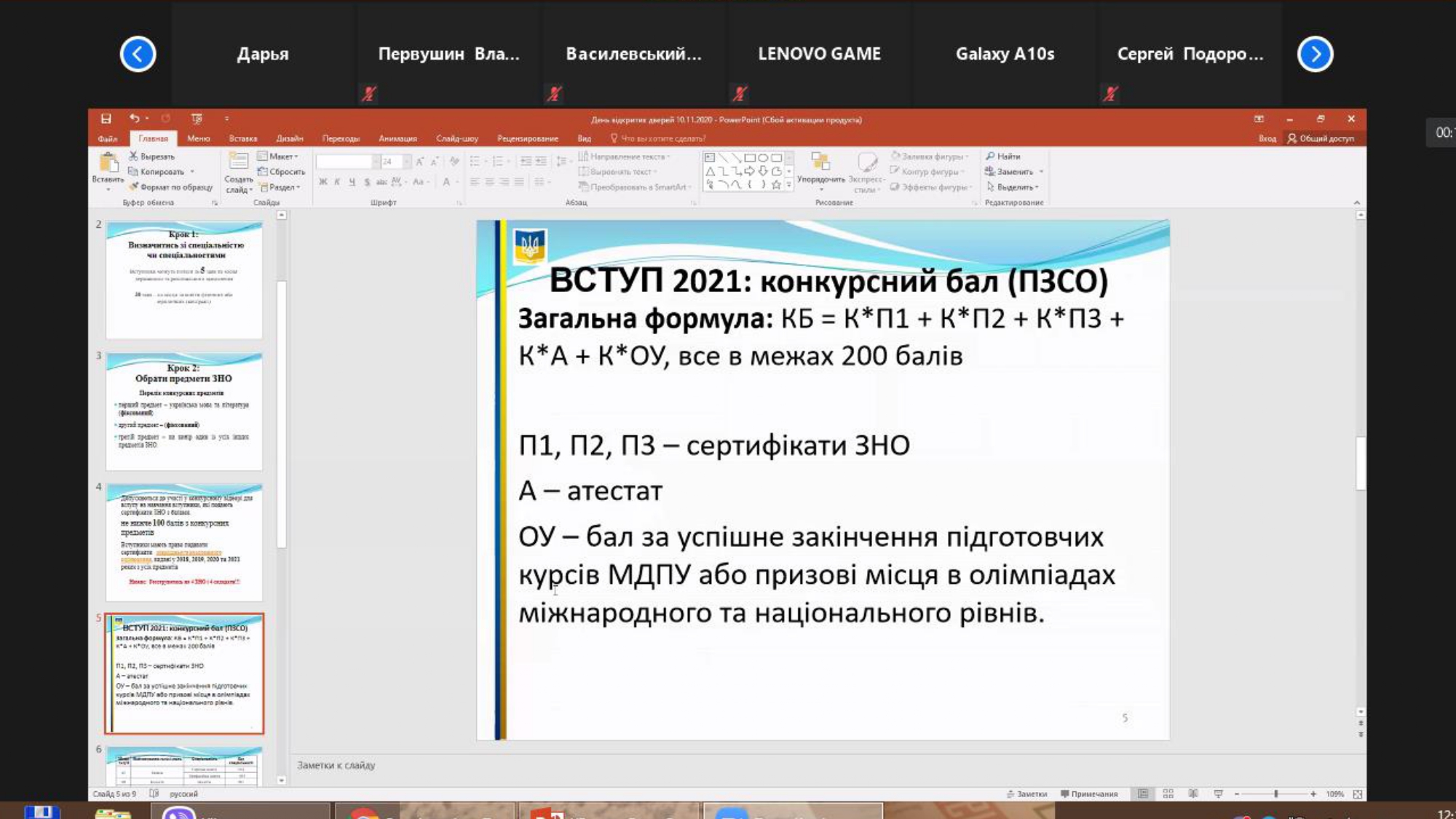The width and height of the screenshot is (1456, 819).
Task: Click the Cut (Вырезать) scissors icon
Action: tap(134, 157)
